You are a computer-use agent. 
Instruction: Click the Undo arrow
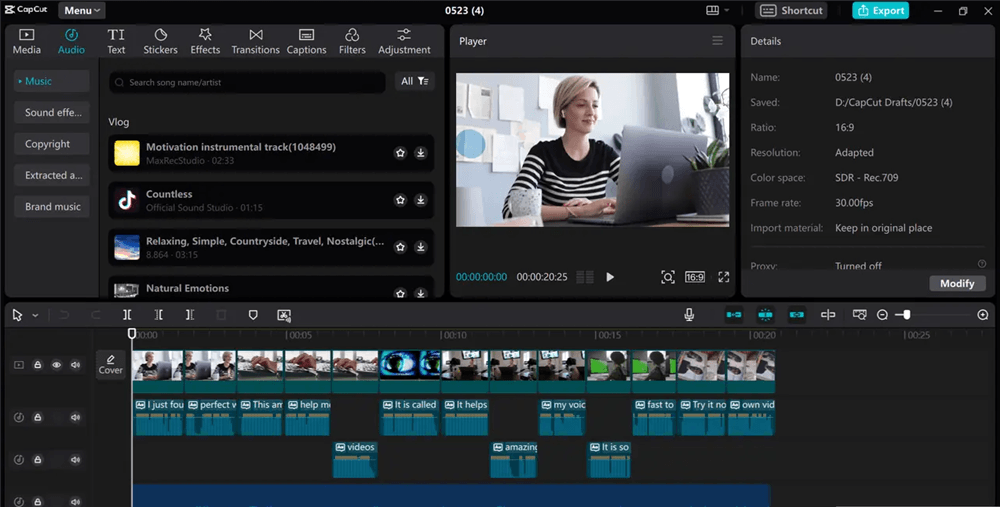pos(64,315)
